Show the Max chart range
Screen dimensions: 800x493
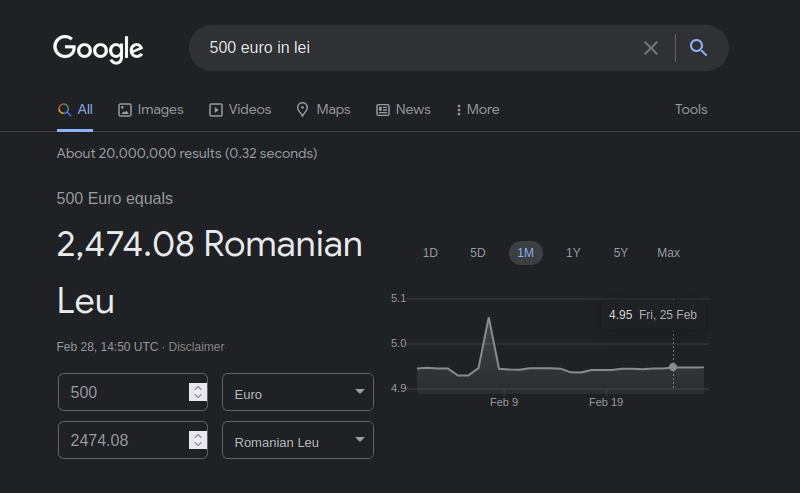coord(668,253)
